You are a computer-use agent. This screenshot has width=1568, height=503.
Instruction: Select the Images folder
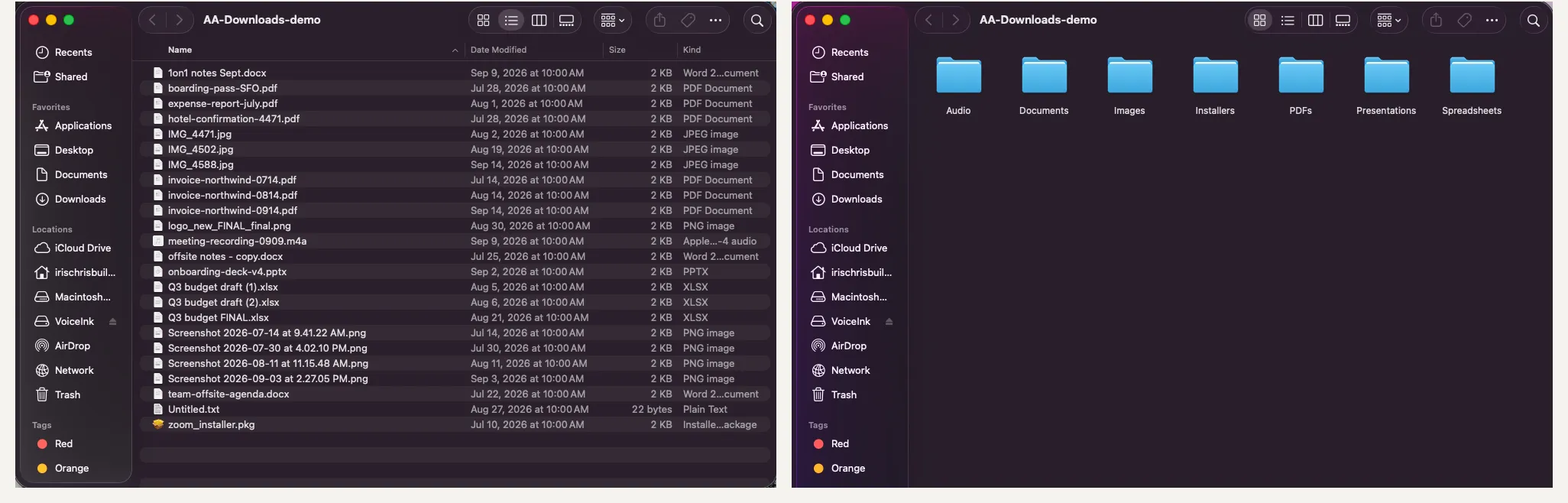coord(1129,76)
